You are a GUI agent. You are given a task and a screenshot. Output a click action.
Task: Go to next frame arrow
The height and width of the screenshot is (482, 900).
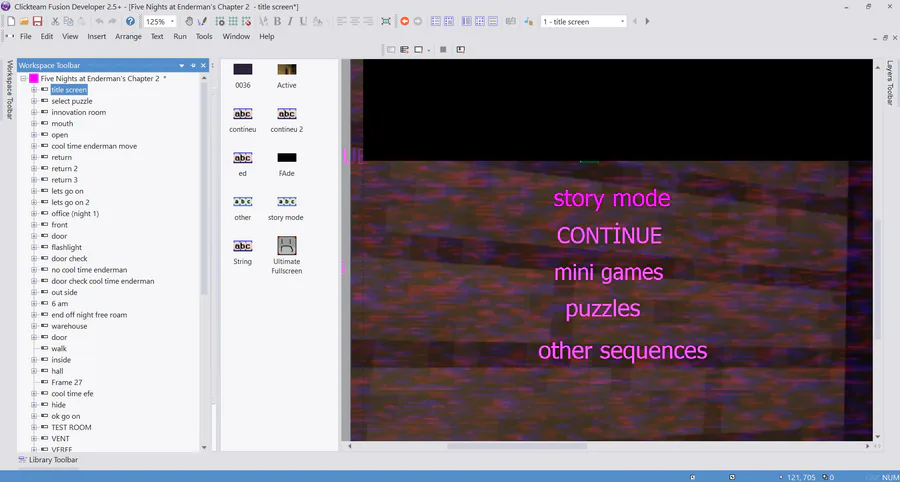click(x=647, y=21)
